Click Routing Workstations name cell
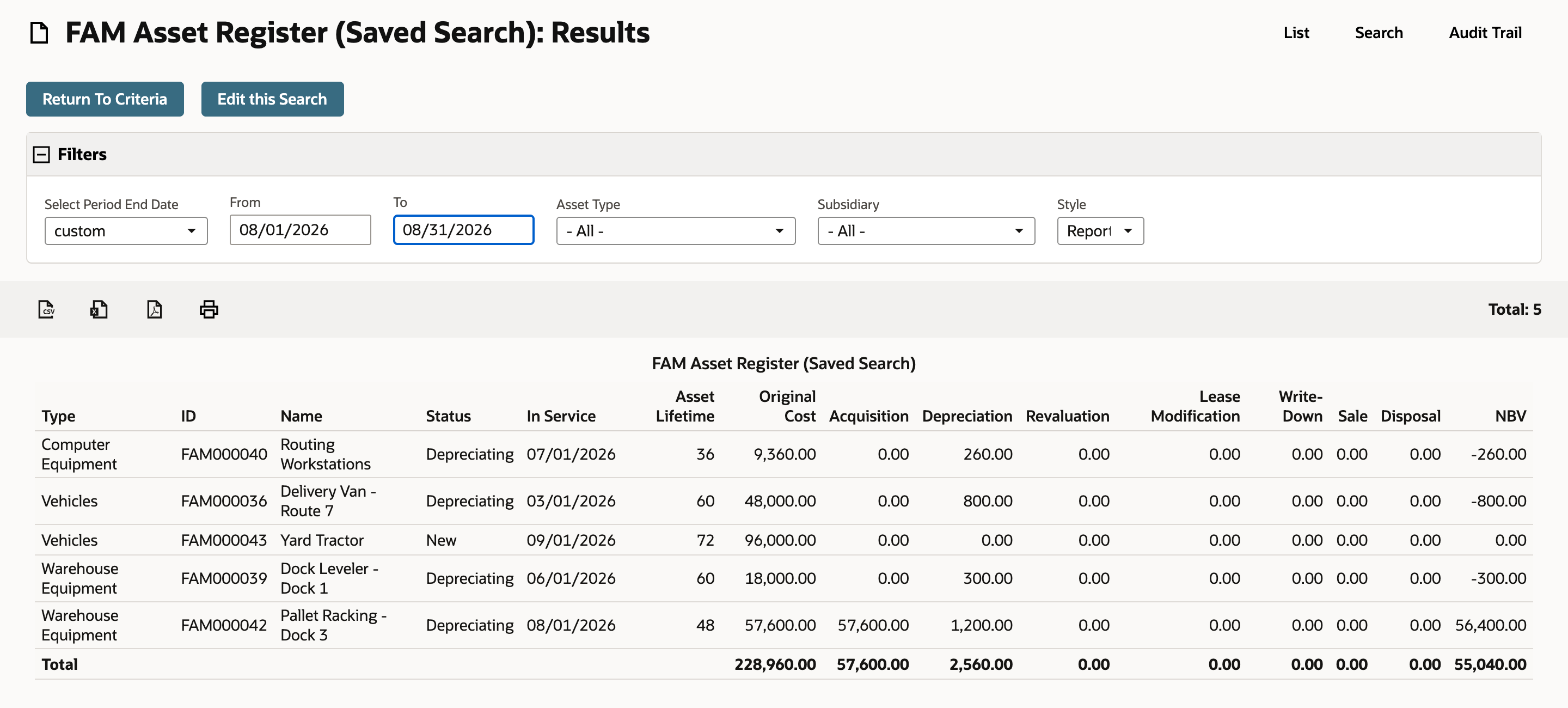The image size is (1568, 708). 326,454
